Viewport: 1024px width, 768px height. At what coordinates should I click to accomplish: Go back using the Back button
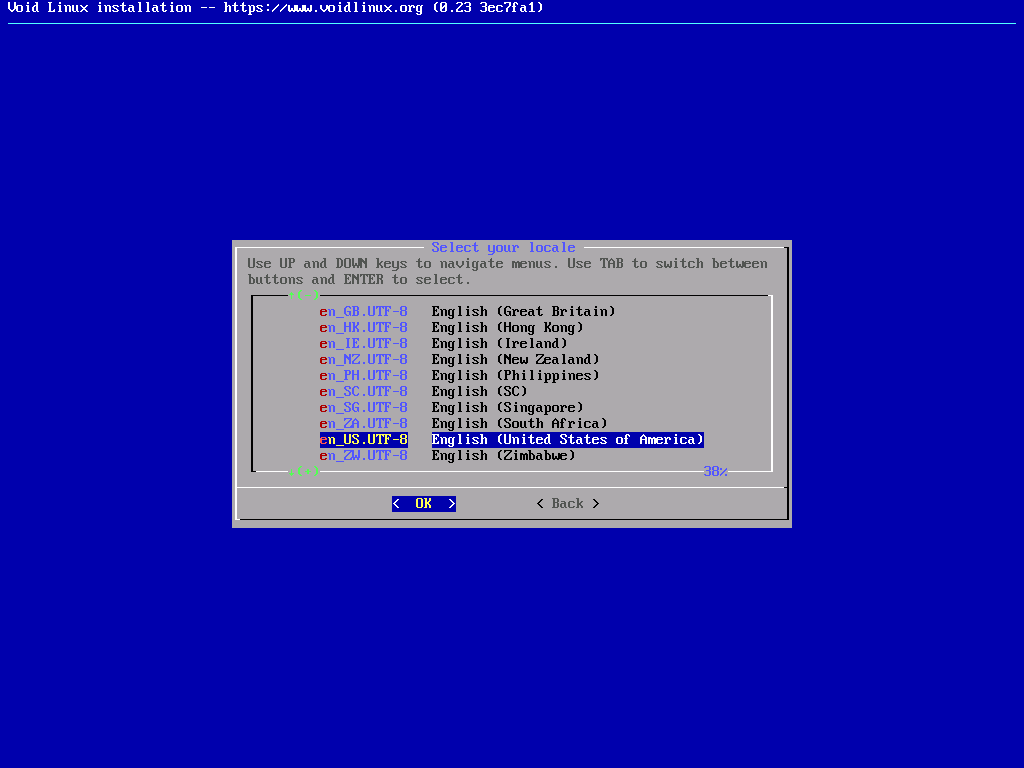[567, 504]
